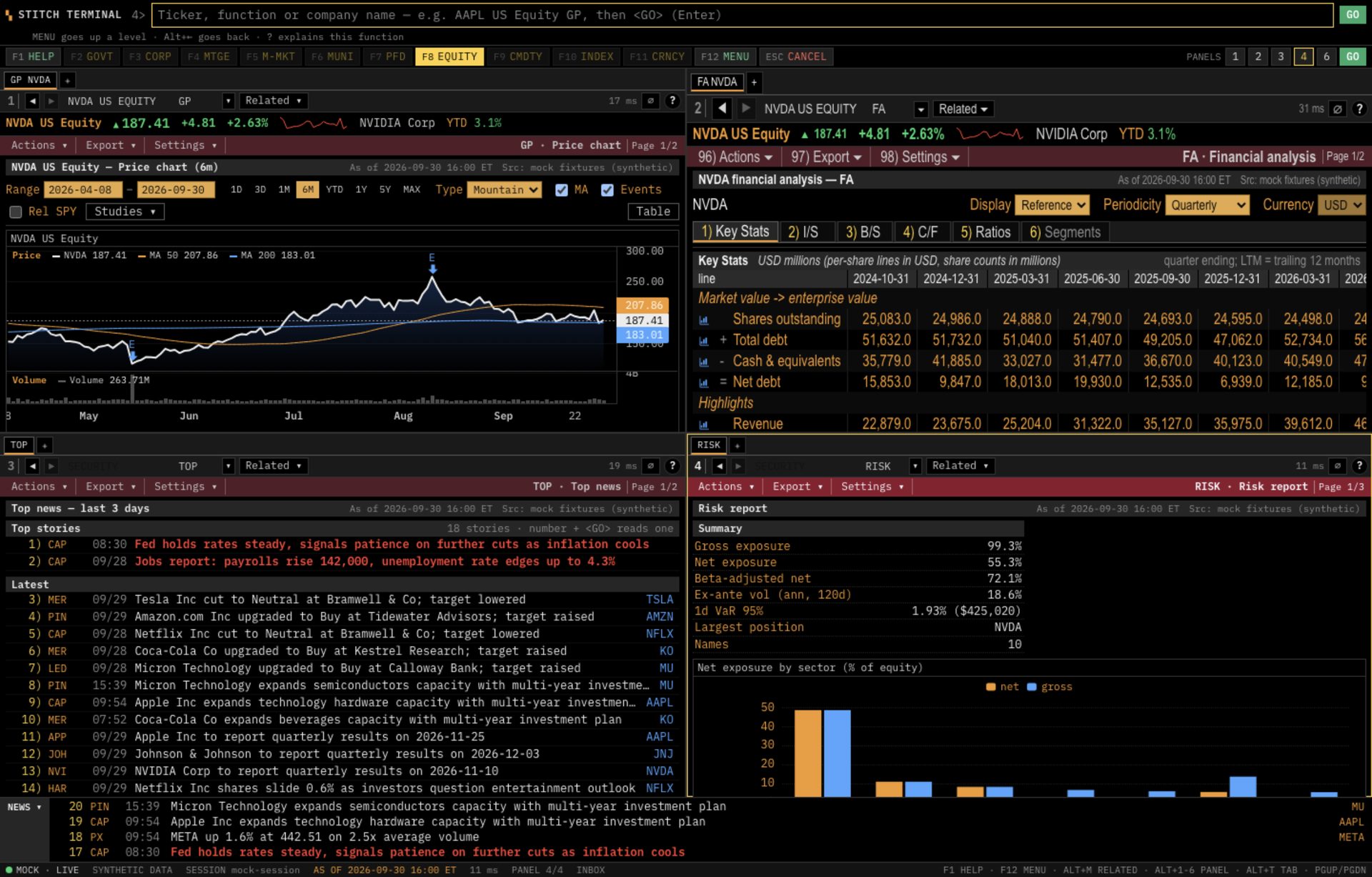This screenshot has height=877, width=1372.
Task: Switch to the 5) Ratios tab
Action: click(985, 232)
